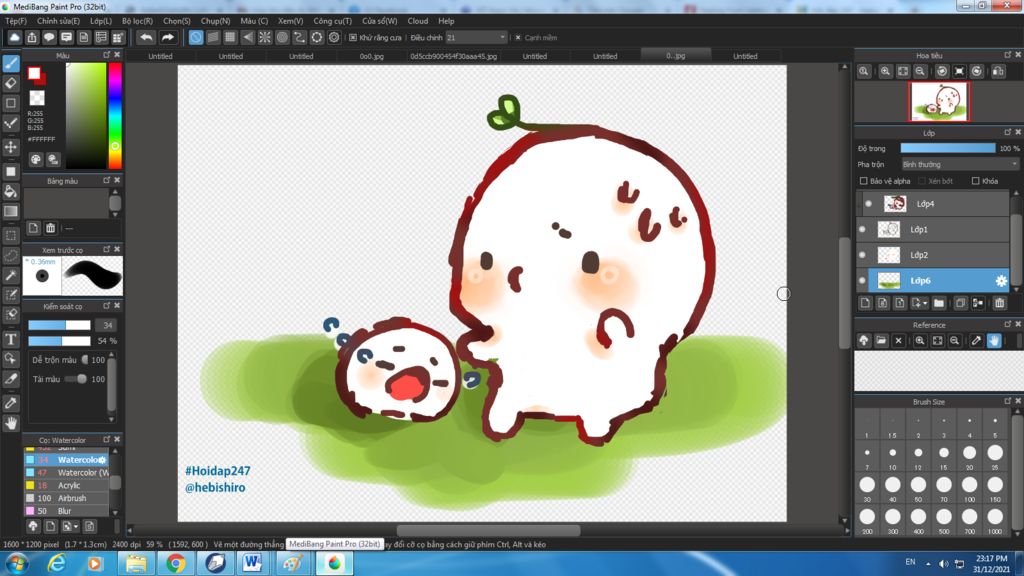Zoom in using the navigator magnifier plus
This screenshot has height=576, width=1024.
[885, 72]
